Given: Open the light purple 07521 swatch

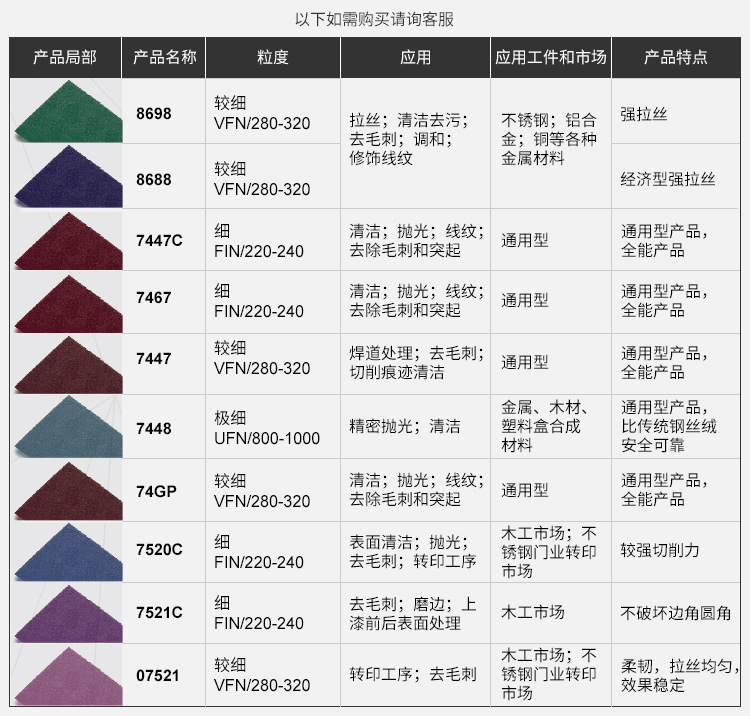Looking at the screenshot, I should click(x=66, y=677).
